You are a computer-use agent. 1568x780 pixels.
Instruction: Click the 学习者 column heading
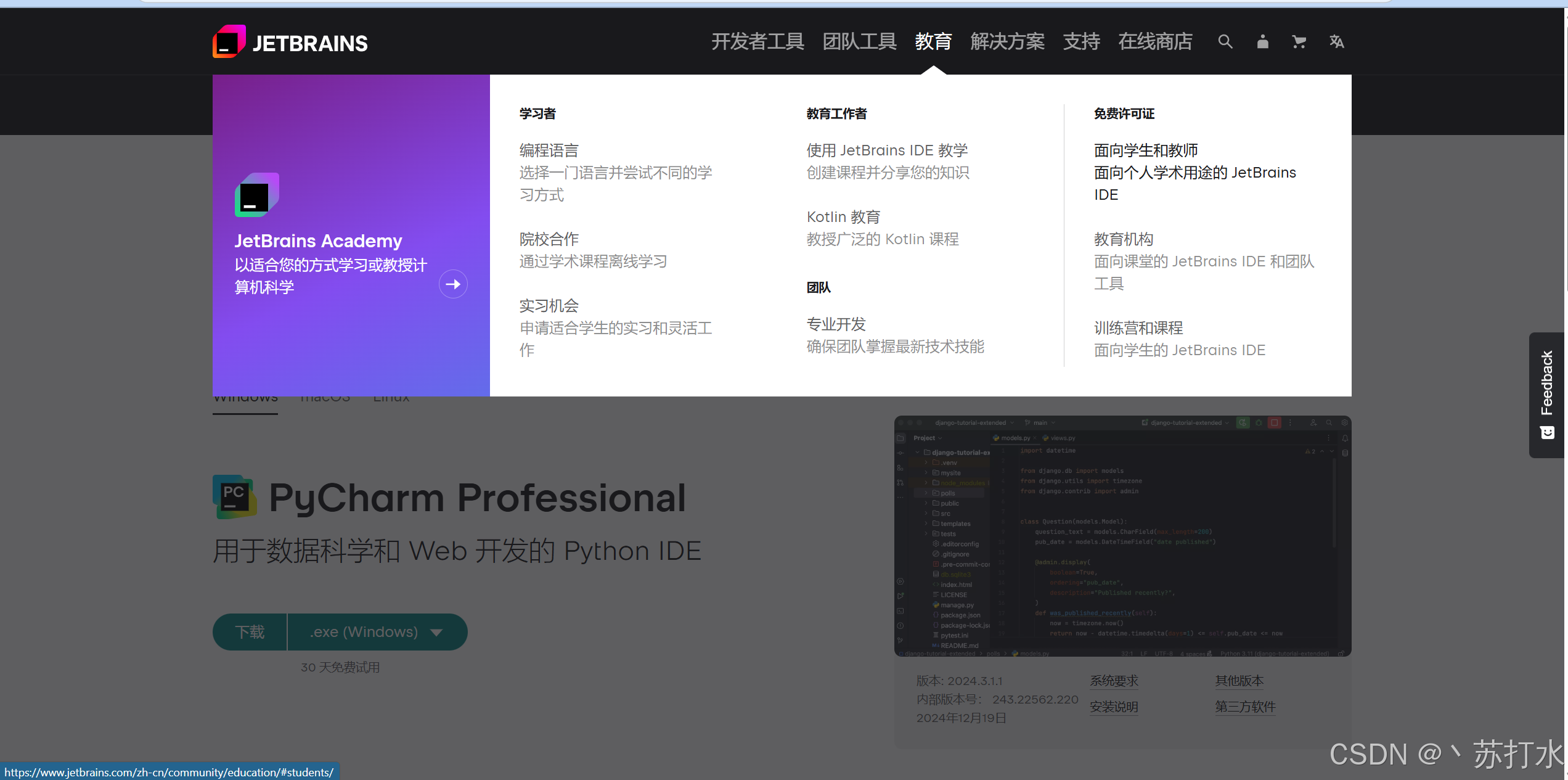(x=537, y=113)
